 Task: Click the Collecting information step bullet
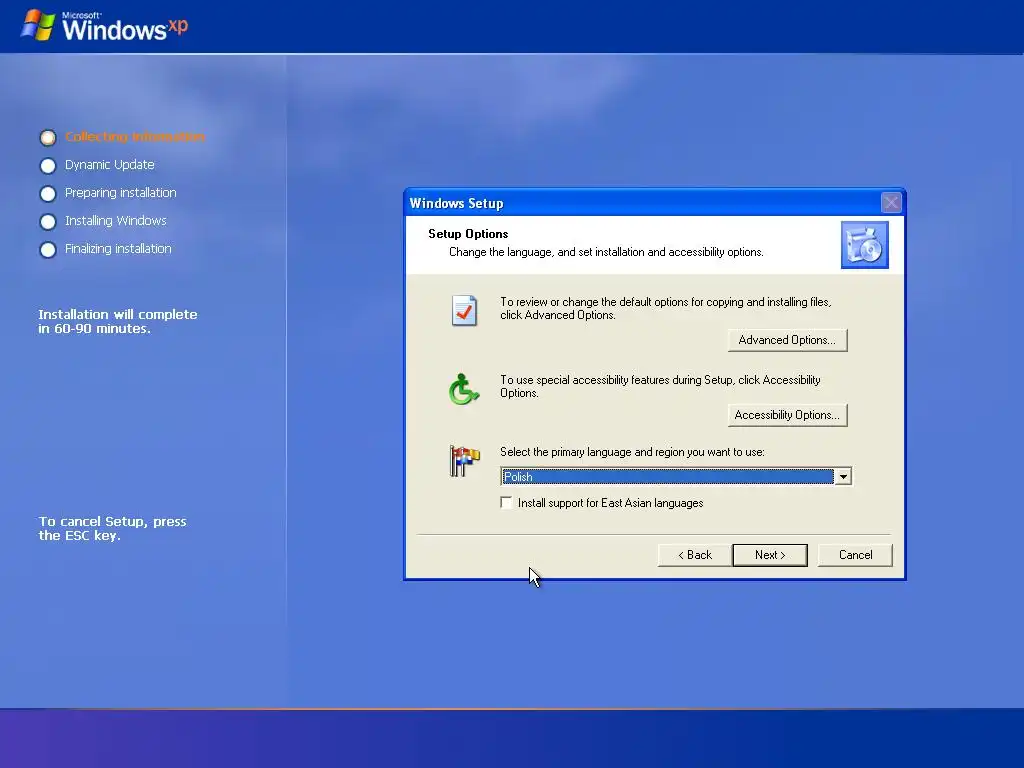(48, 138)
